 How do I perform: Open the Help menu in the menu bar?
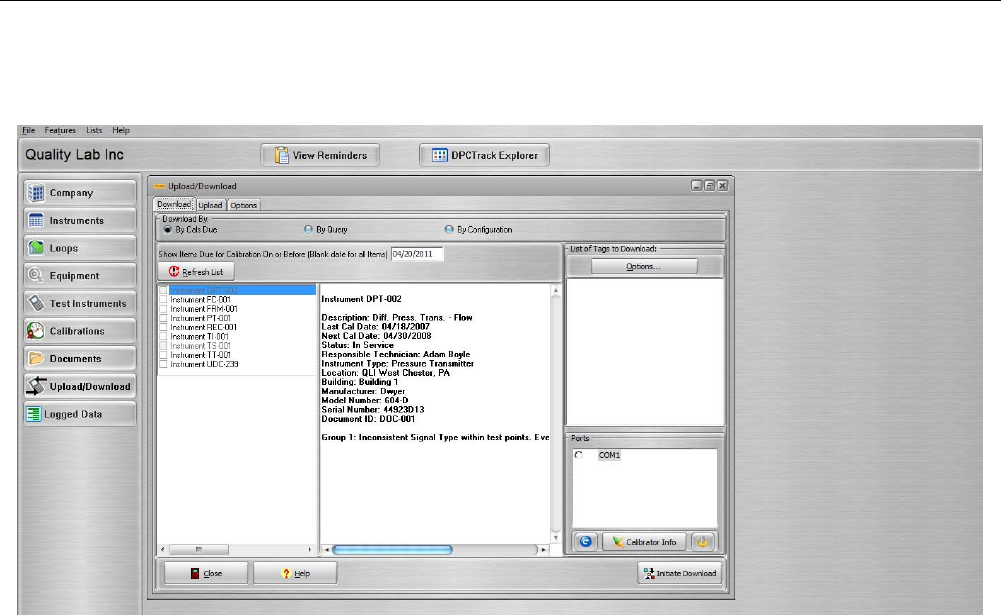click(121, 130)
